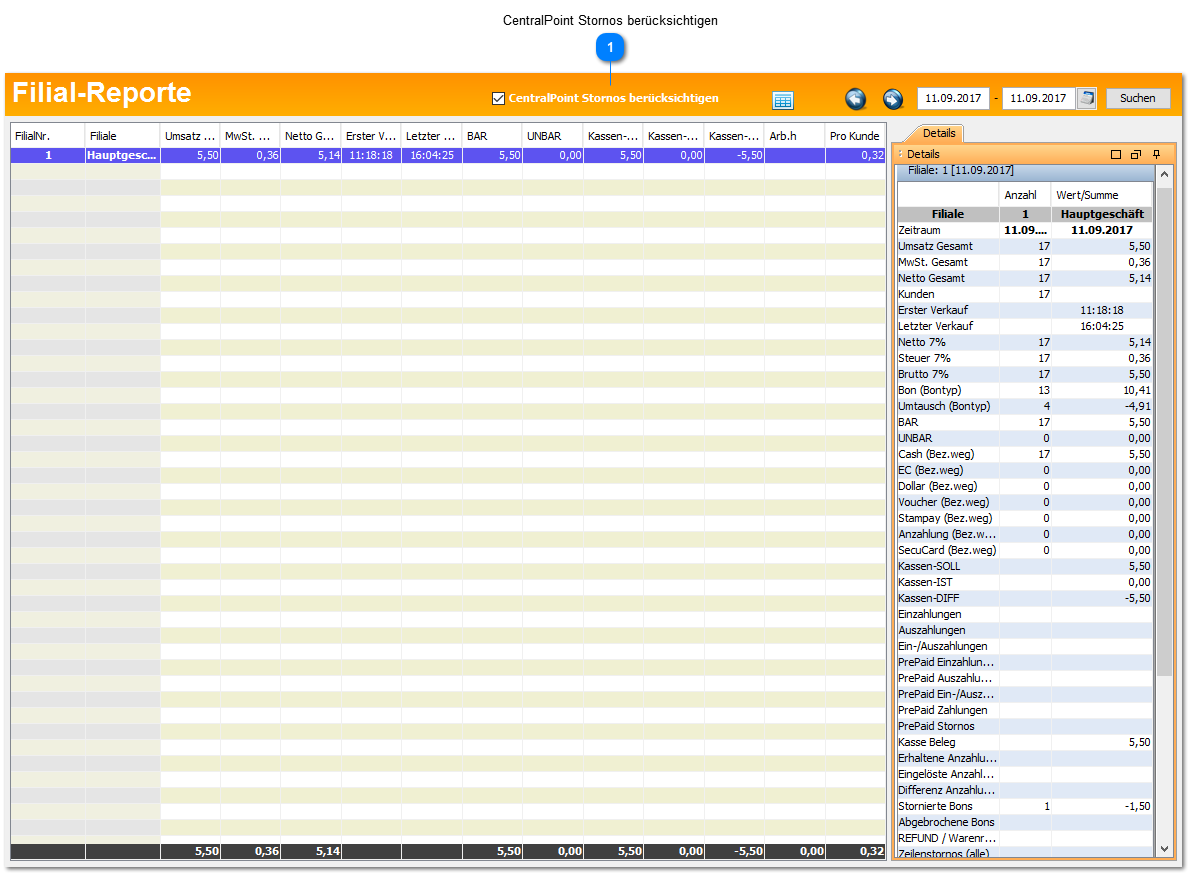Sort by BAR column header
This screenshot has height=876, width=1191.
[492, 136]
